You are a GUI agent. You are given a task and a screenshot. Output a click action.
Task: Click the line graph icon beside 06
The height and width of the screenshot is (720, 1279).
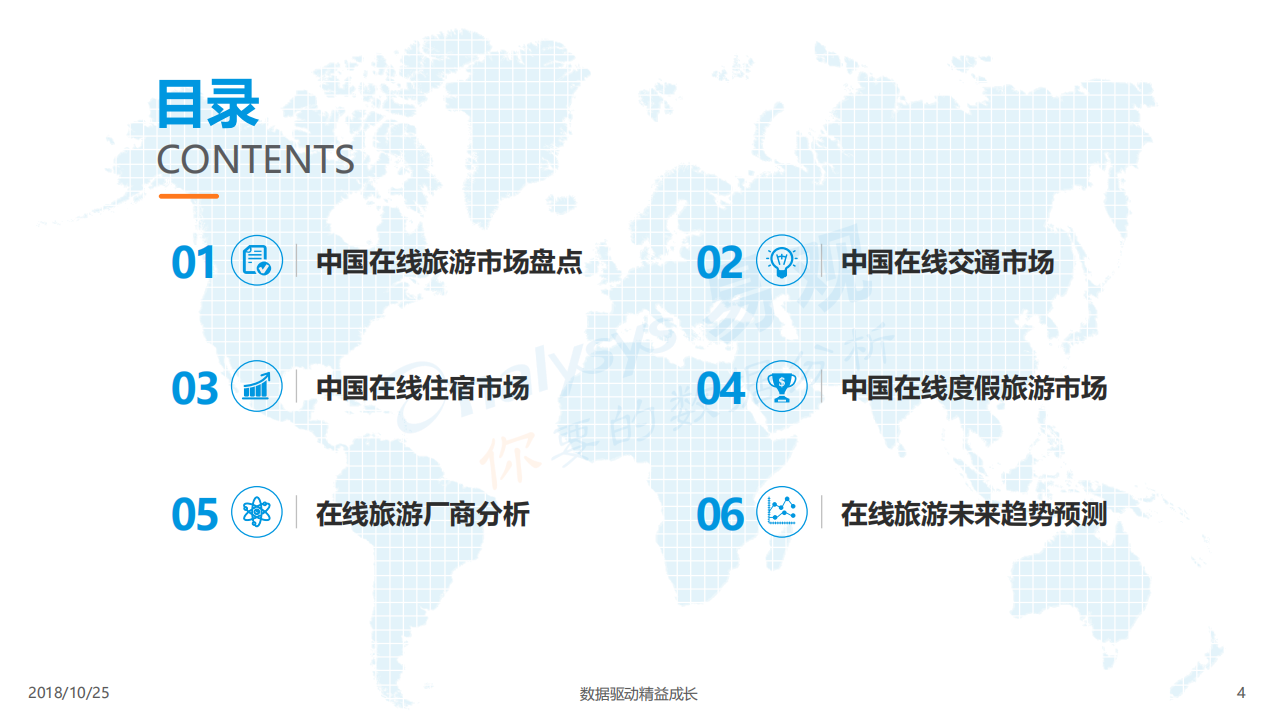pyautogui.click(x=781, y=512)
